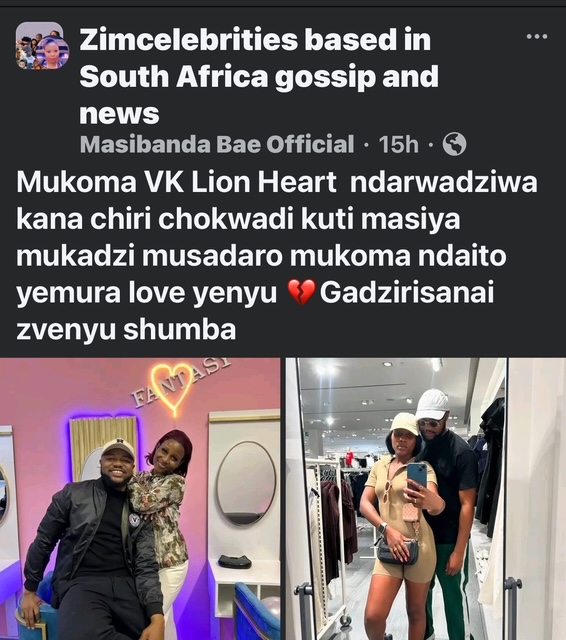The image size is (566, 640).
Task: Open the Zimcelebrities based in group title
Action: [255, 40]
